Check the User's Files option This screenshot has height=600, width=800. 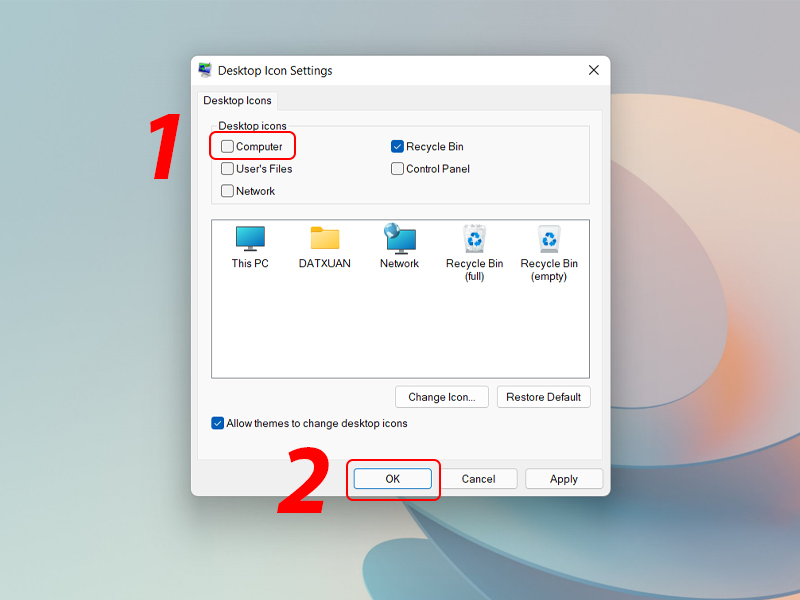pyautogui.click(x=227, y=168)
